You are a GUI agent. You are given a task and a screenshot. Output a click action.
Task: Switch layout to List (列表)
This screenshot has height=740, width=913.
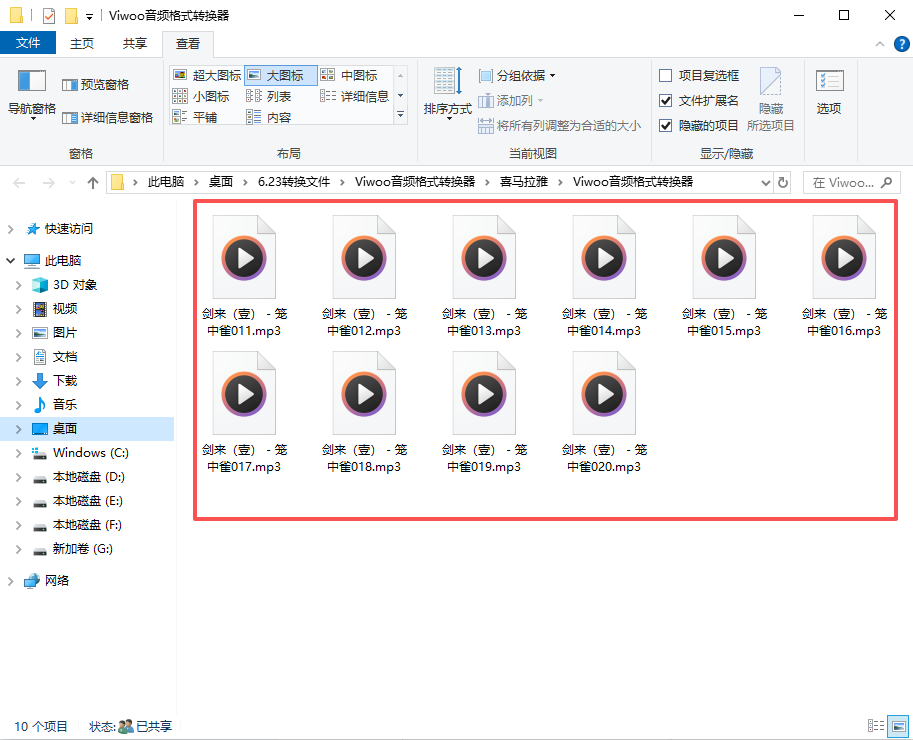click(x=268, y=96)
